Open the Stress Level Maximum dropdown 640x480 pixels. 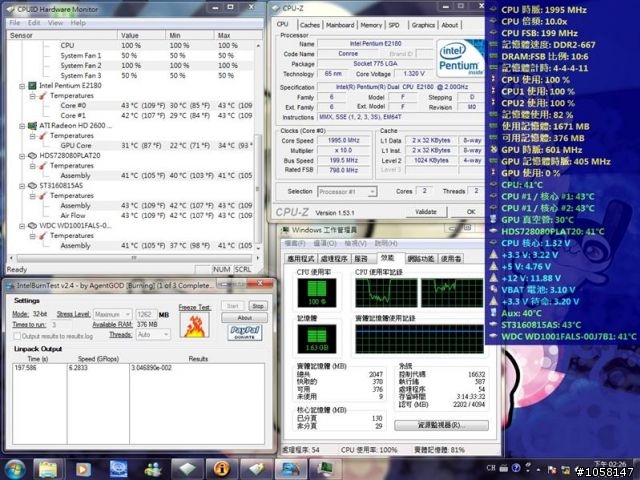point(113,314)
